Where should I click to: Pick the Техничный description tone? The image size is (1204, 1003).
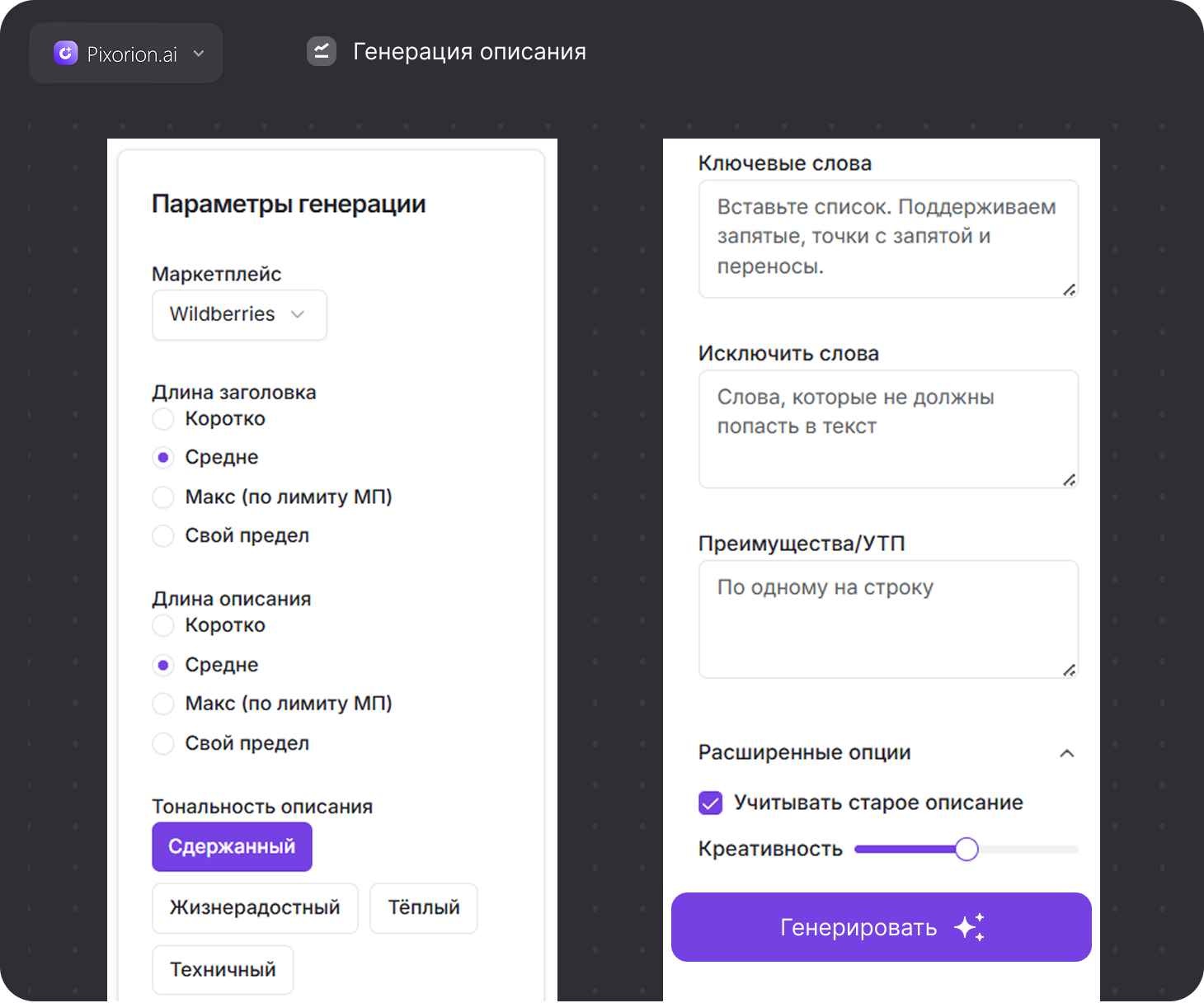click(x=222, y=969)
